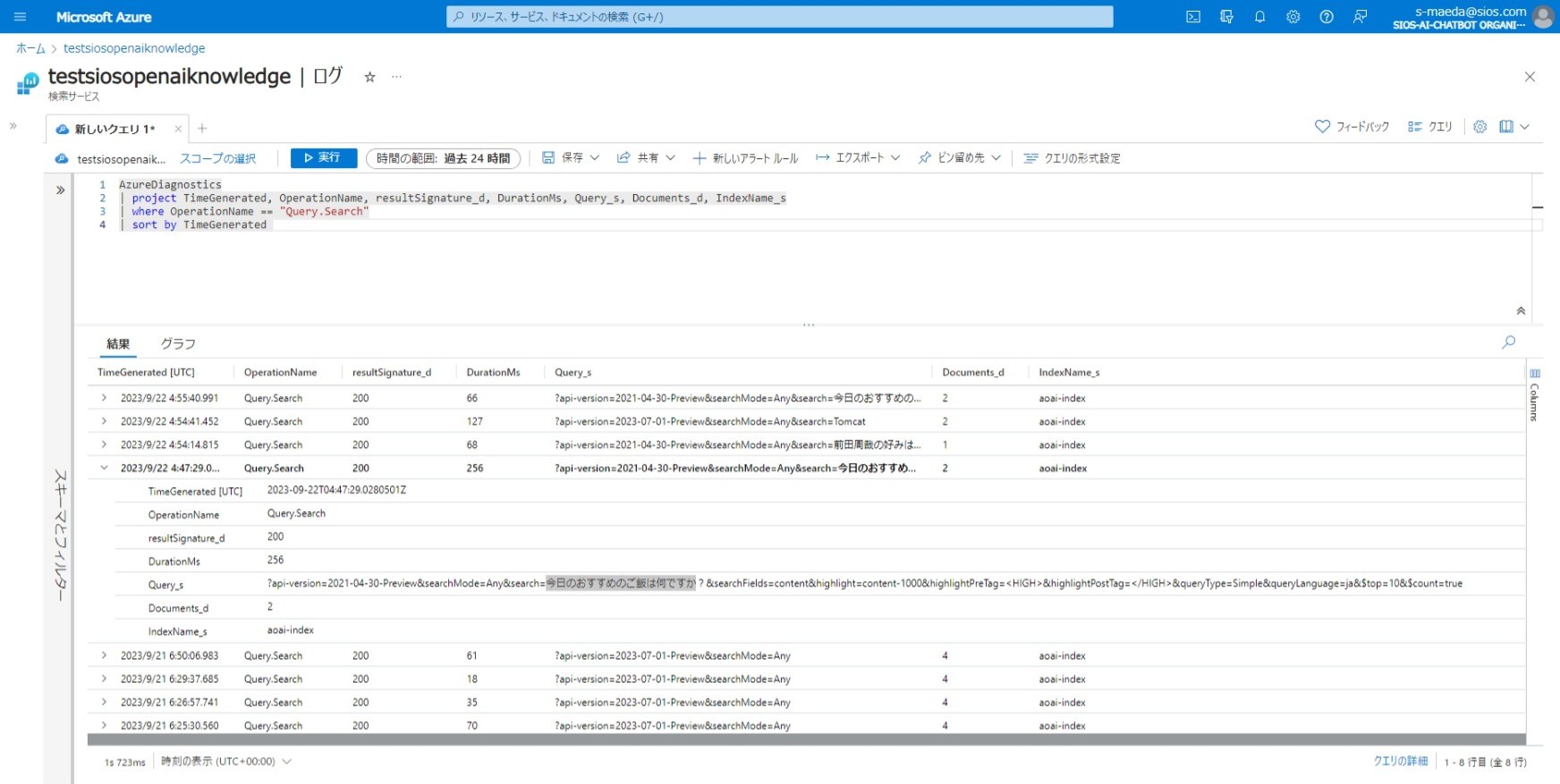
Task: Sort by TimeGenerated [UTC] column header
Action: click(146, 372)
